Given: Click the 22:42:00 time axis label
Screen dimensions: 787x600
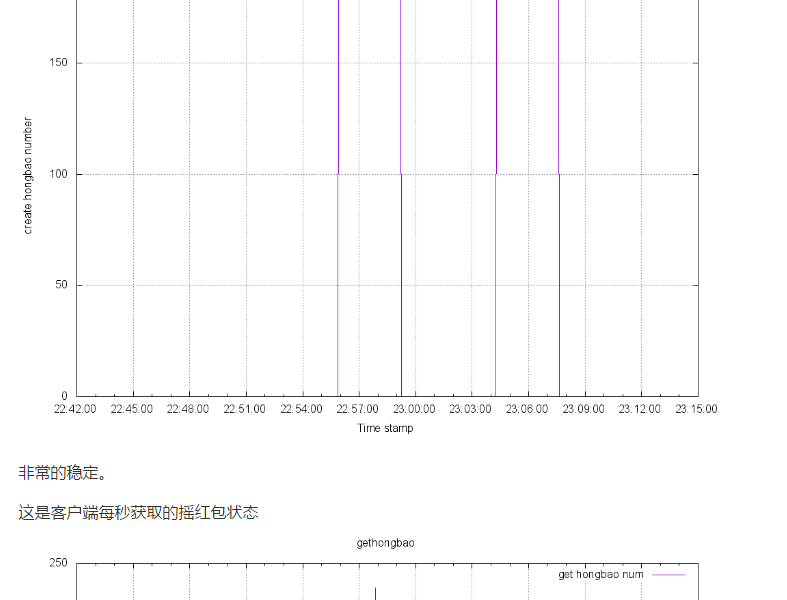Looking at the screenshot, I should point(75,409).
